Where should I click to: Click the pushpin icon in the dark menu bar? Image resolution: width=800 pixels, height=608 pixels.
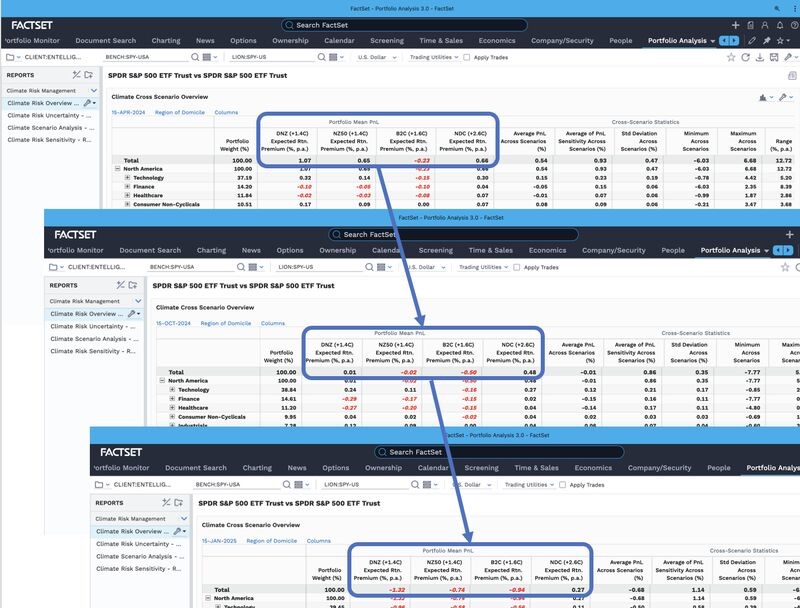coord(766,40)
